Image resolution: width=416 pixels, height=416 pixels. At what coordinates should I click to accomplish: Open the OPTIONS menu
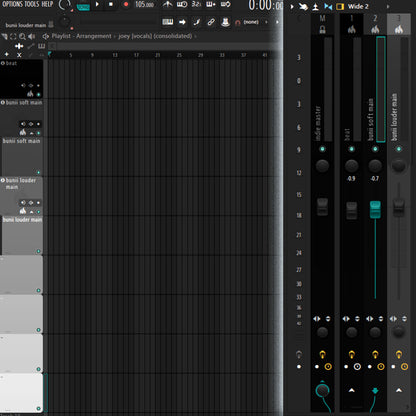coord(12,4)
